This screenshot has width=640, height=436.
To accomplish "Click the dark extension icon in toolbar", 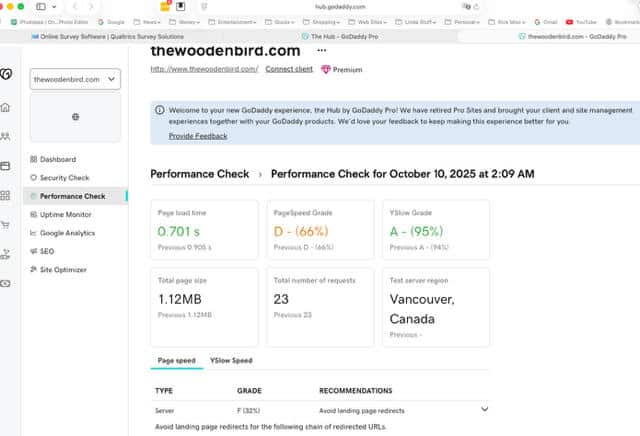I will [180, 6].
